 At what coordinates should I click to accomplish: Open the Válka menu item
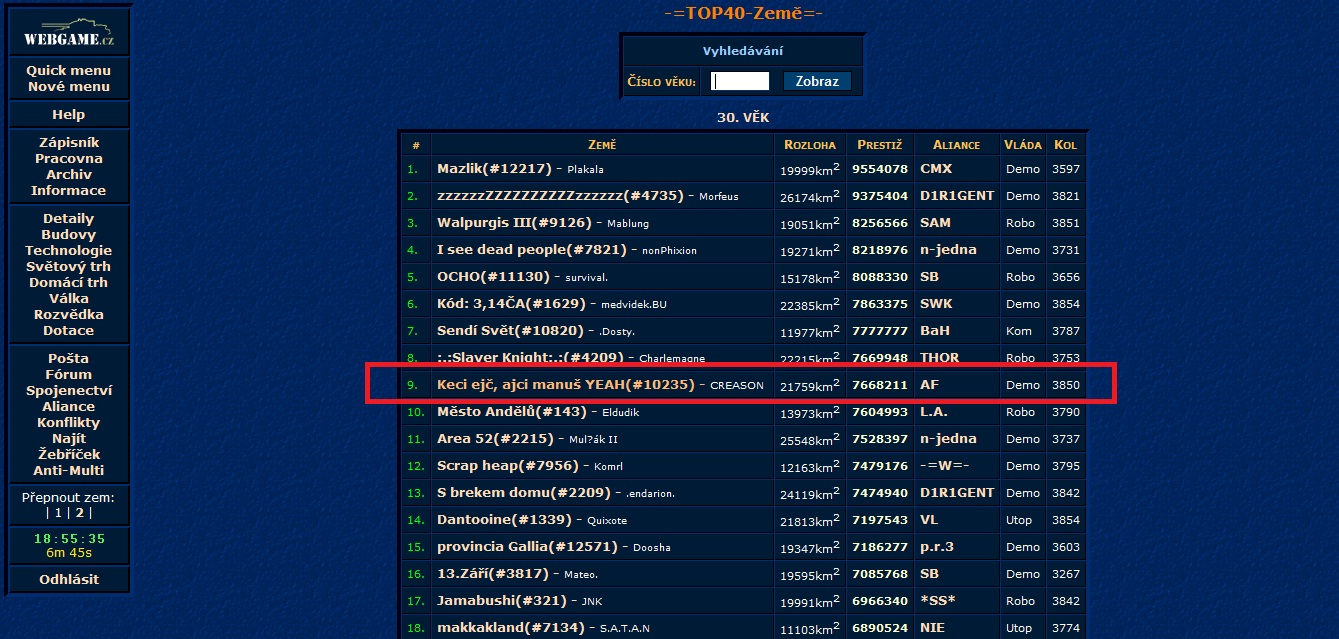[68, 299]
